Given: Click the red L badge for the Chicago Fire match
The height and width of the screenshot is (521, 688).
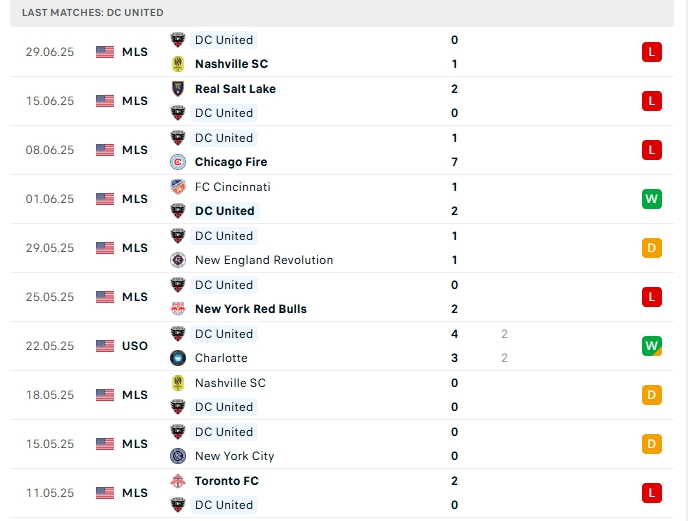Looking at the screenshot, I should [652, 150].
